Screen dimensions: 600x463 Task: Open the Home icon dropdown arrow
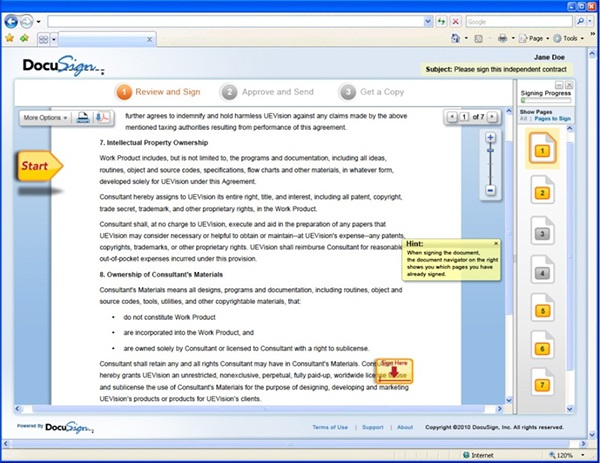click(x=466, y=38)
